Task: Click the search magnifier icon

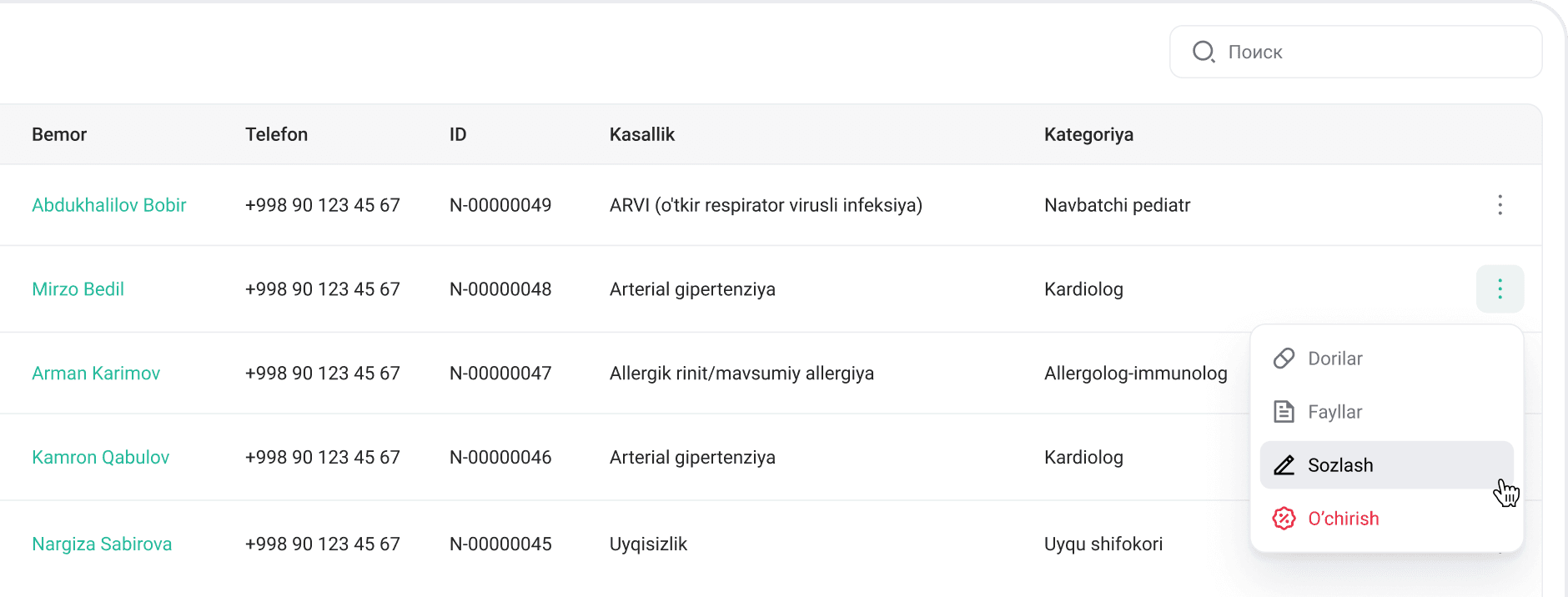Action: 1204,52
